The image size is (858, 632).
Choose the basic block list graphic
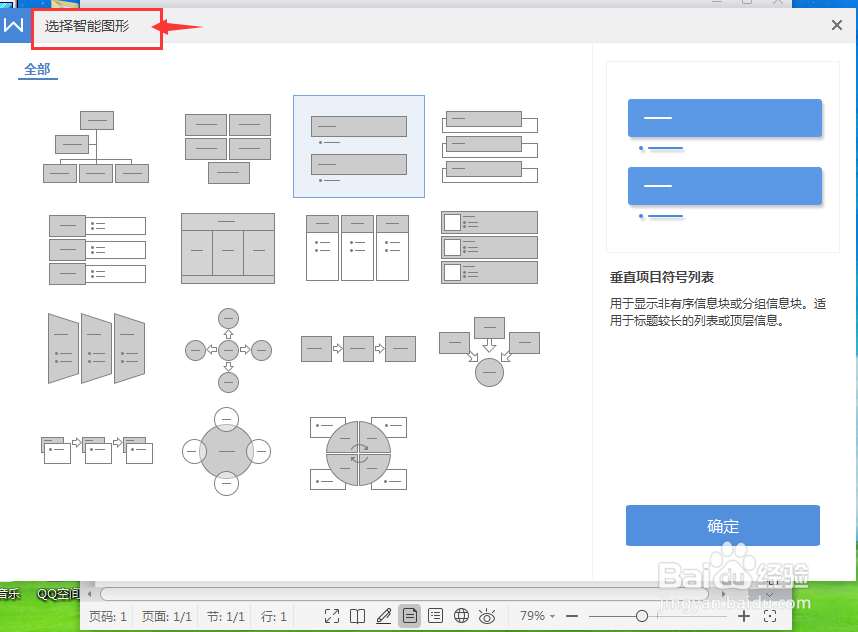228,148
